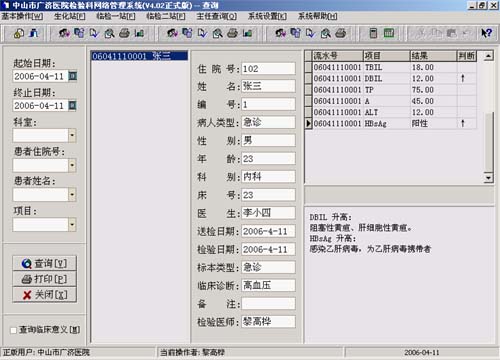Click the 项目 column header in results grid
This screenshot has height=360, width=500.
(386, 56)
